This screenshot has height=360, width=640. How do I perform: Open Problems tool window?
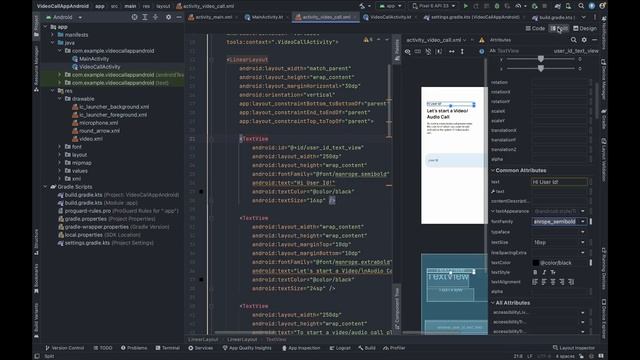[134, 348]
